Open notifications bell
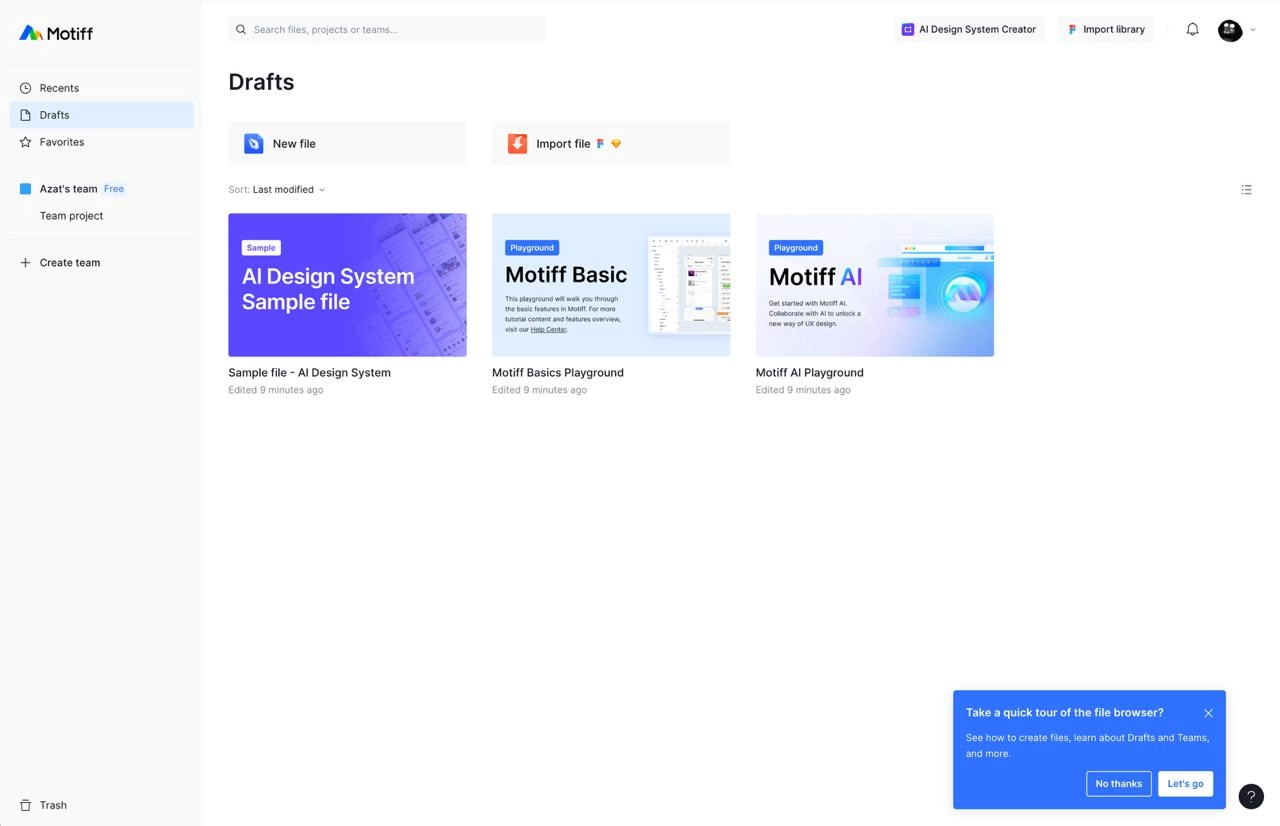Screen dimensions: 1280x826 [x=1192, y=30]
